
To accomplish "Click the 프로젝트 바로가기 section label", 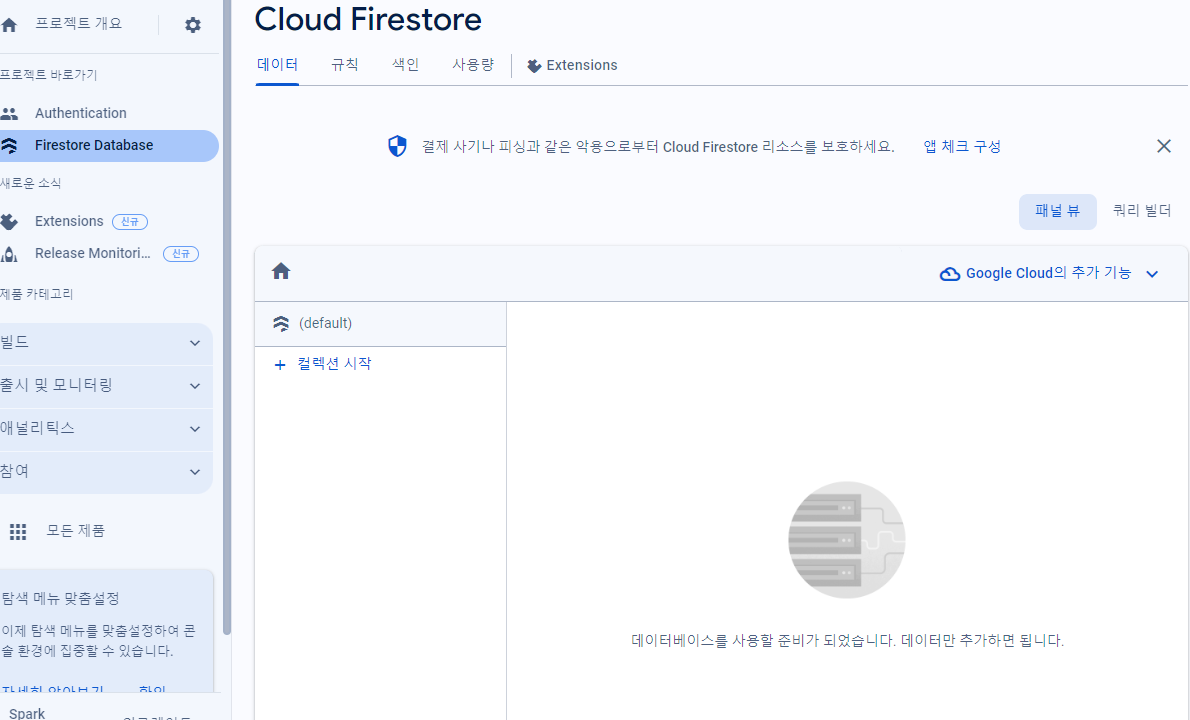I will (49, 75).
